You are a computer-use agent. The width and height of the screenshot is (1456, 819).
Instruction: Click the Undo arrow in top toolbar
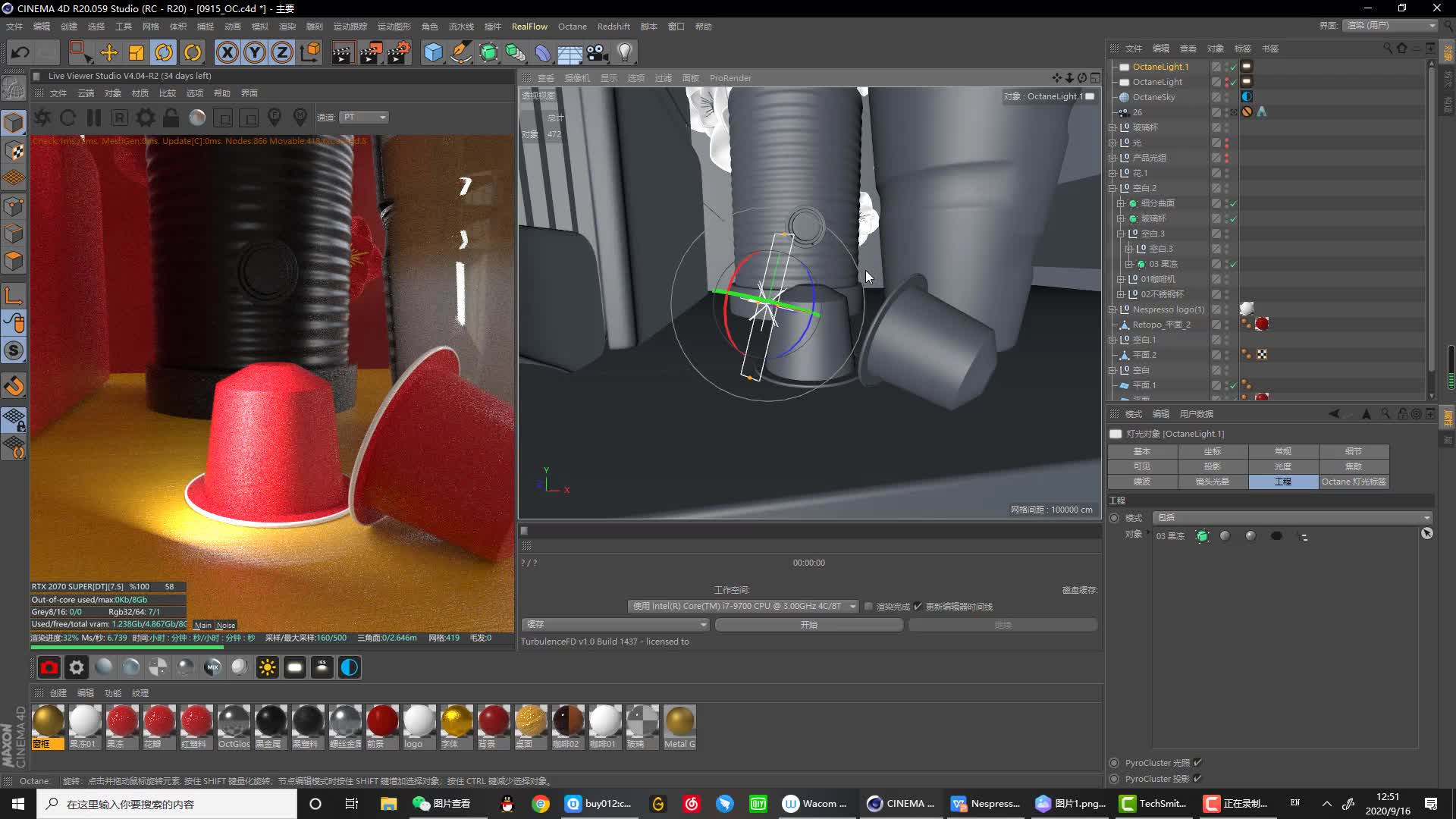click(20, 52)
